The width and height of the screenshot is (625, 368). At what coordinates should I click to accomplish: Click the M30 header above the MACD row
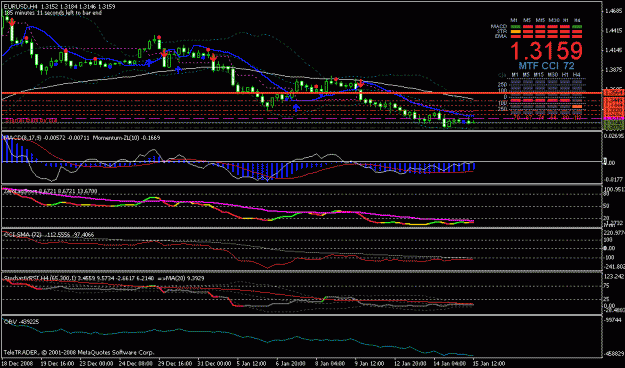[553, 20]
